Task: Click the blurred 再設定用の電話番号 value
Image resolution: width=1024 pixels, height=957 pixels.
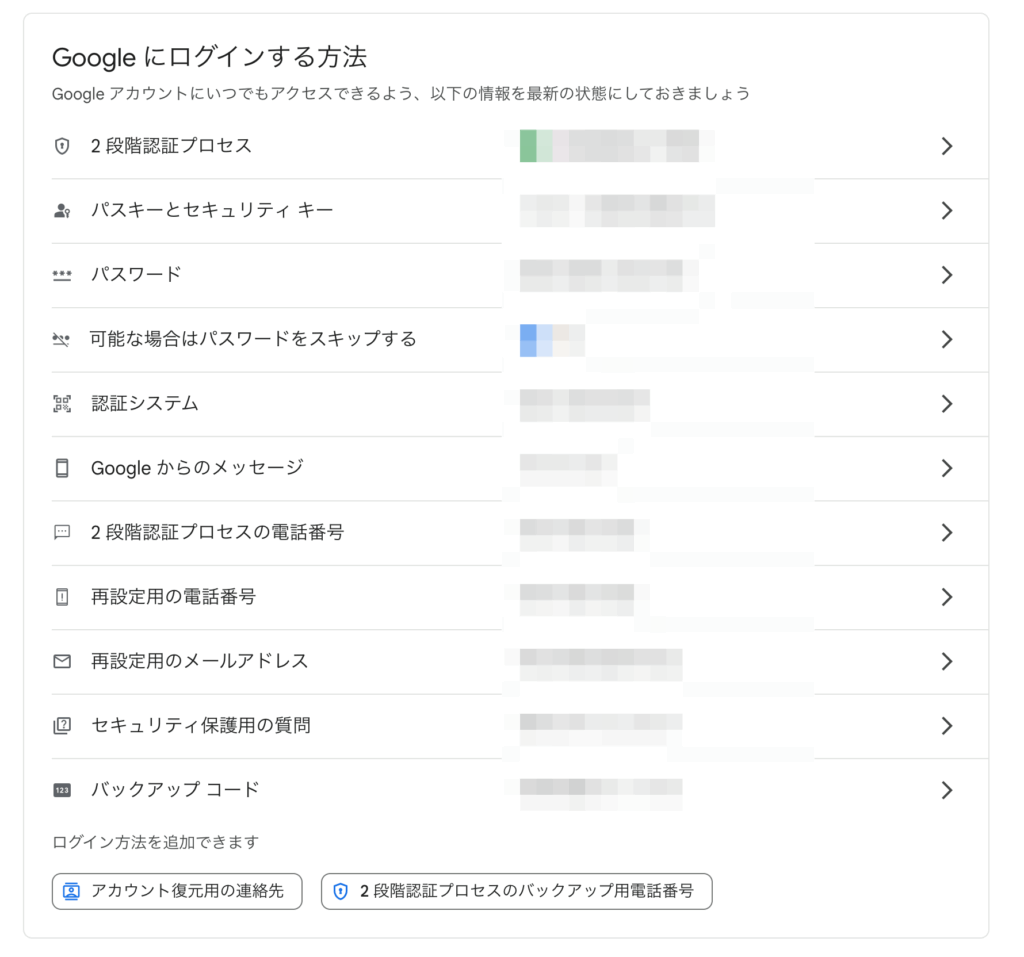Action: (577, 597)
